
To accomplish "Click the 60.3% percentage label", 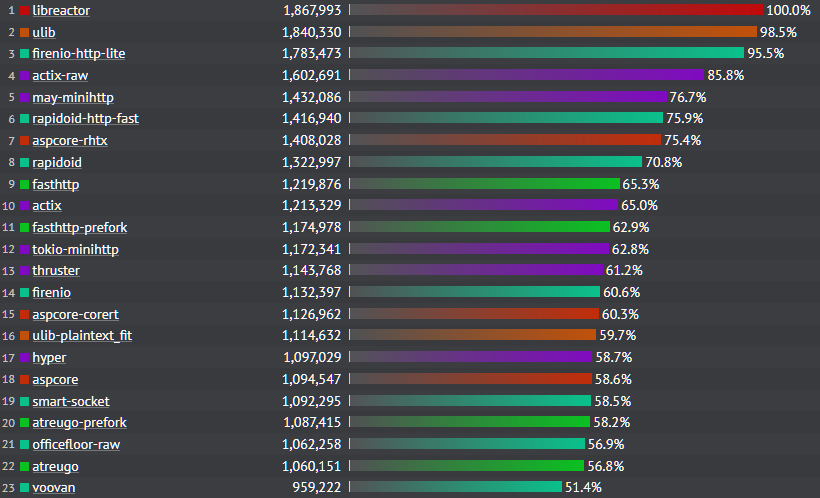I will (620, 315).
